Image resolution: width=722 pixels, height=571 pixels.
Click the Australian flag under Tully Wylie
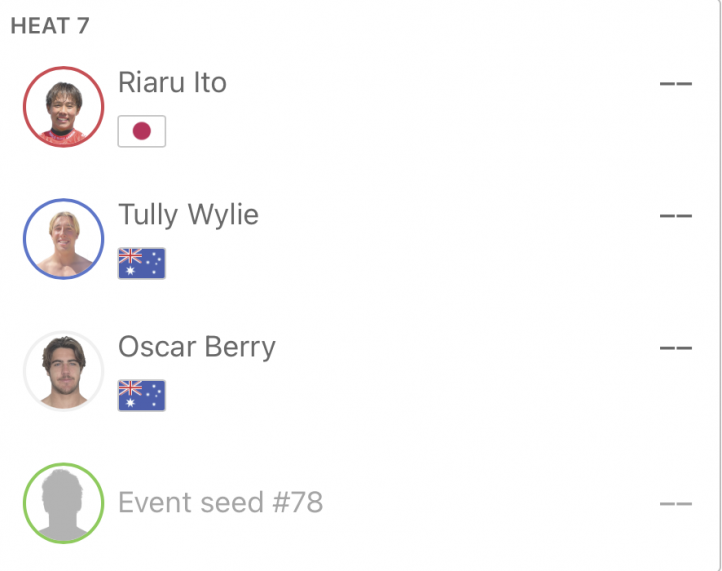[142, 263]
